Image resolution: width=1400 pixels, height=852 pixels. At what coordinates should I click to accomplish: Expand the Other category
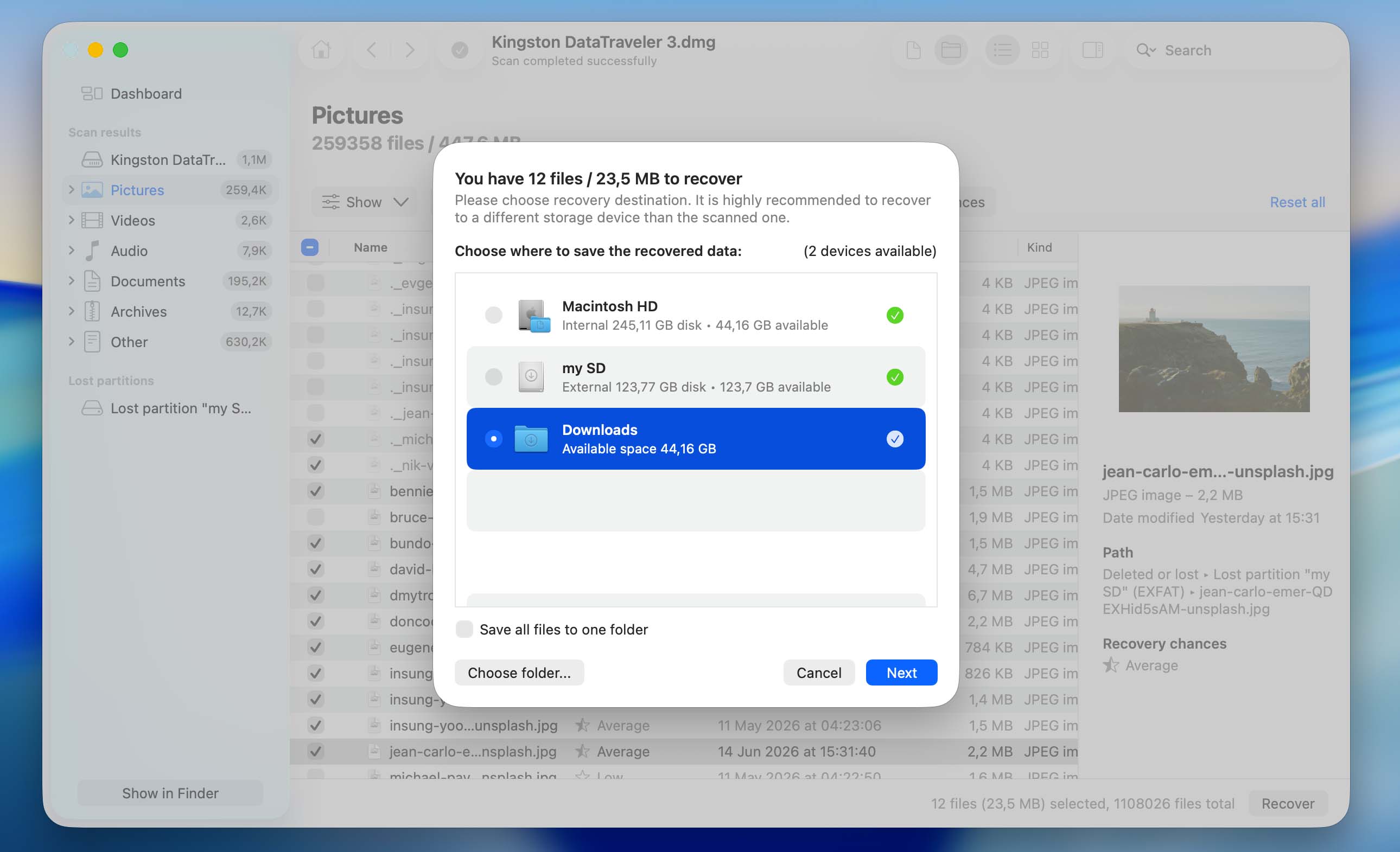click(71, 341)
